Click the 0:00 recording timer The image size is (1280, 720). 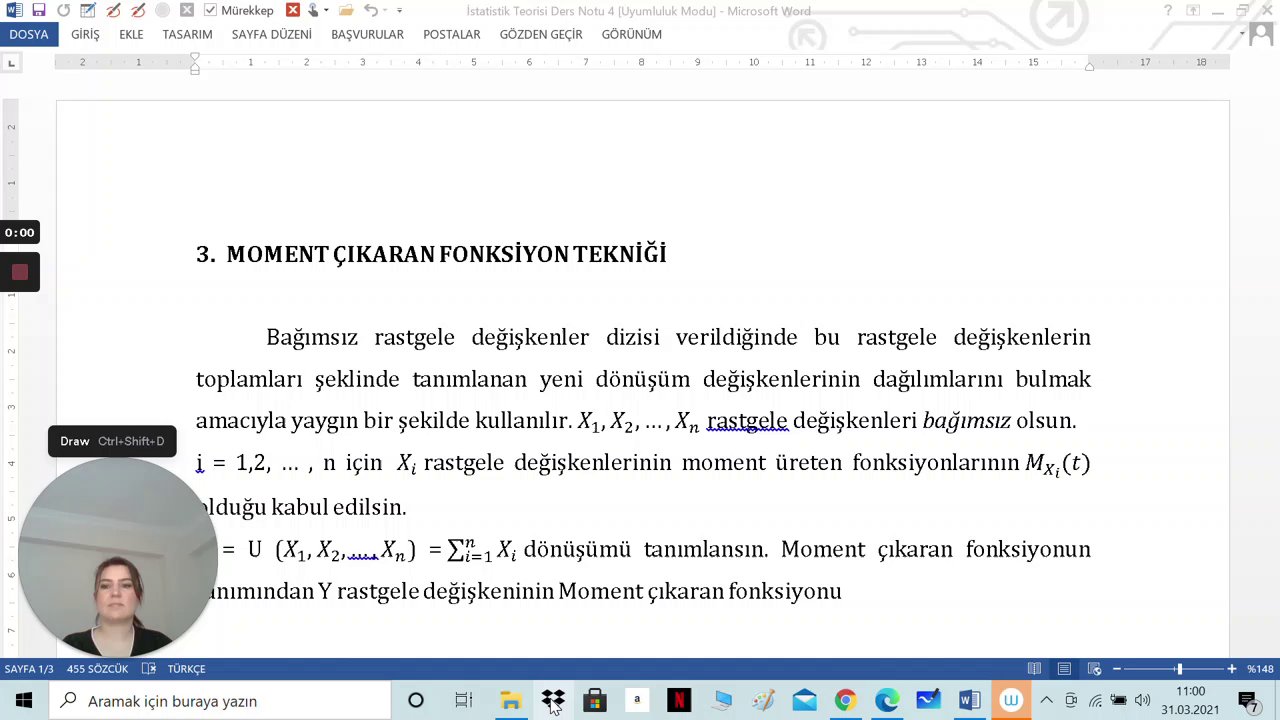[19, 232]
